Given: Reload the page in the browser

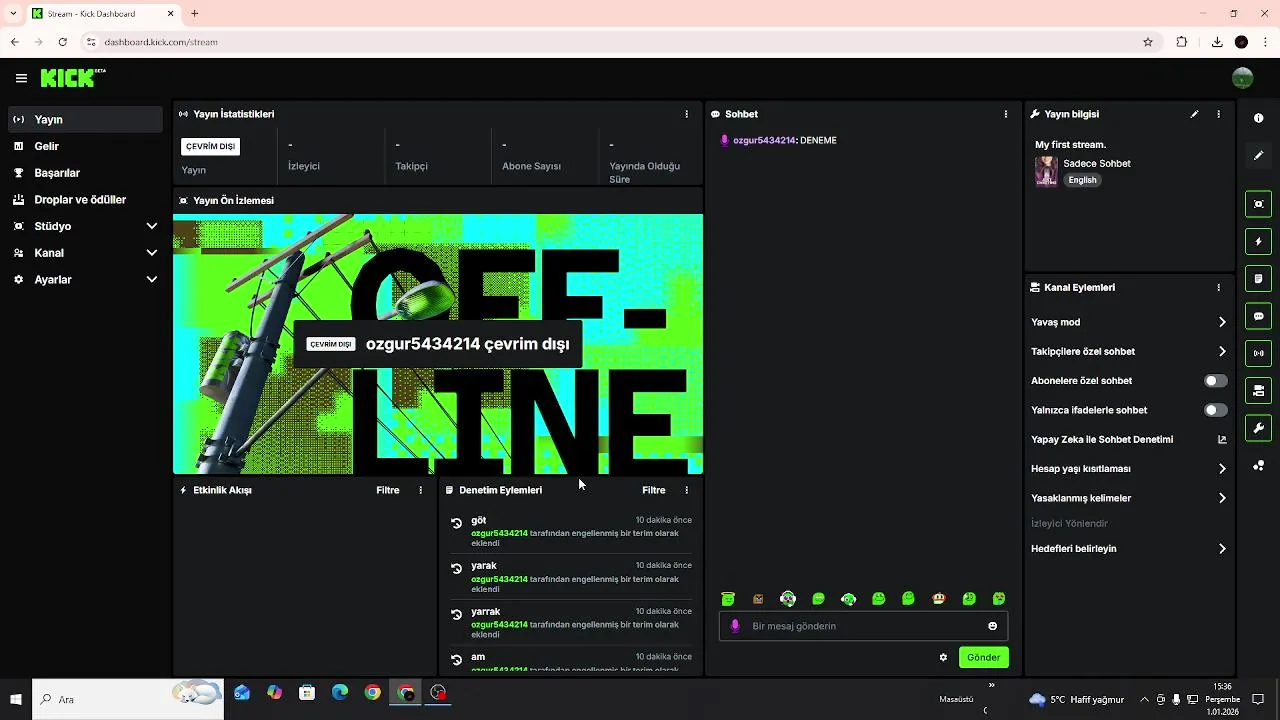Looking at the screenshot, I should [62, 42].
